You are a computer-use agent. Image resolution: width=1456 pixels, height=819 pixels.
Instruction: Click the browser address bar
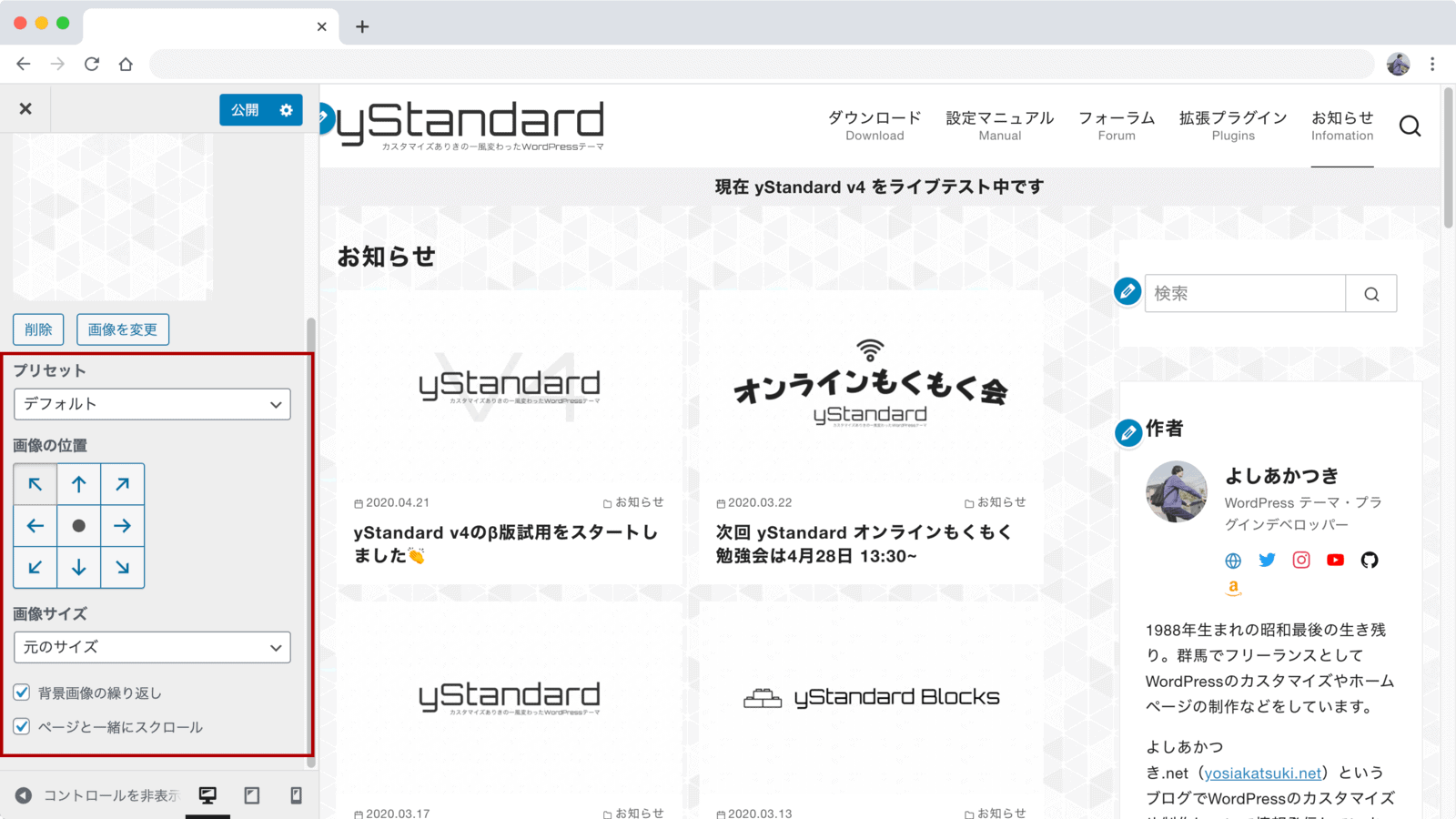(762, 64)
